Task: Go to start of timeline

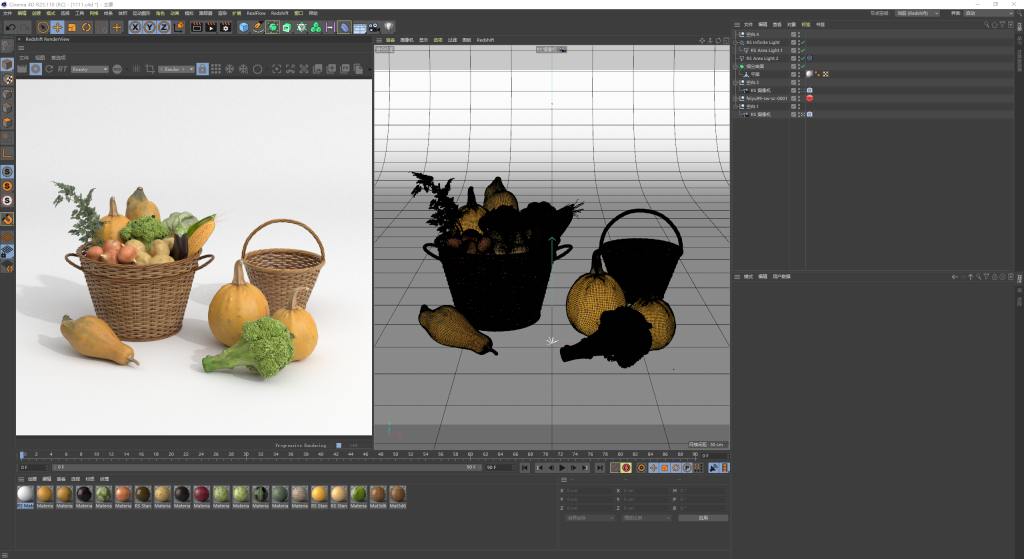Action: [x=525, y=468]
